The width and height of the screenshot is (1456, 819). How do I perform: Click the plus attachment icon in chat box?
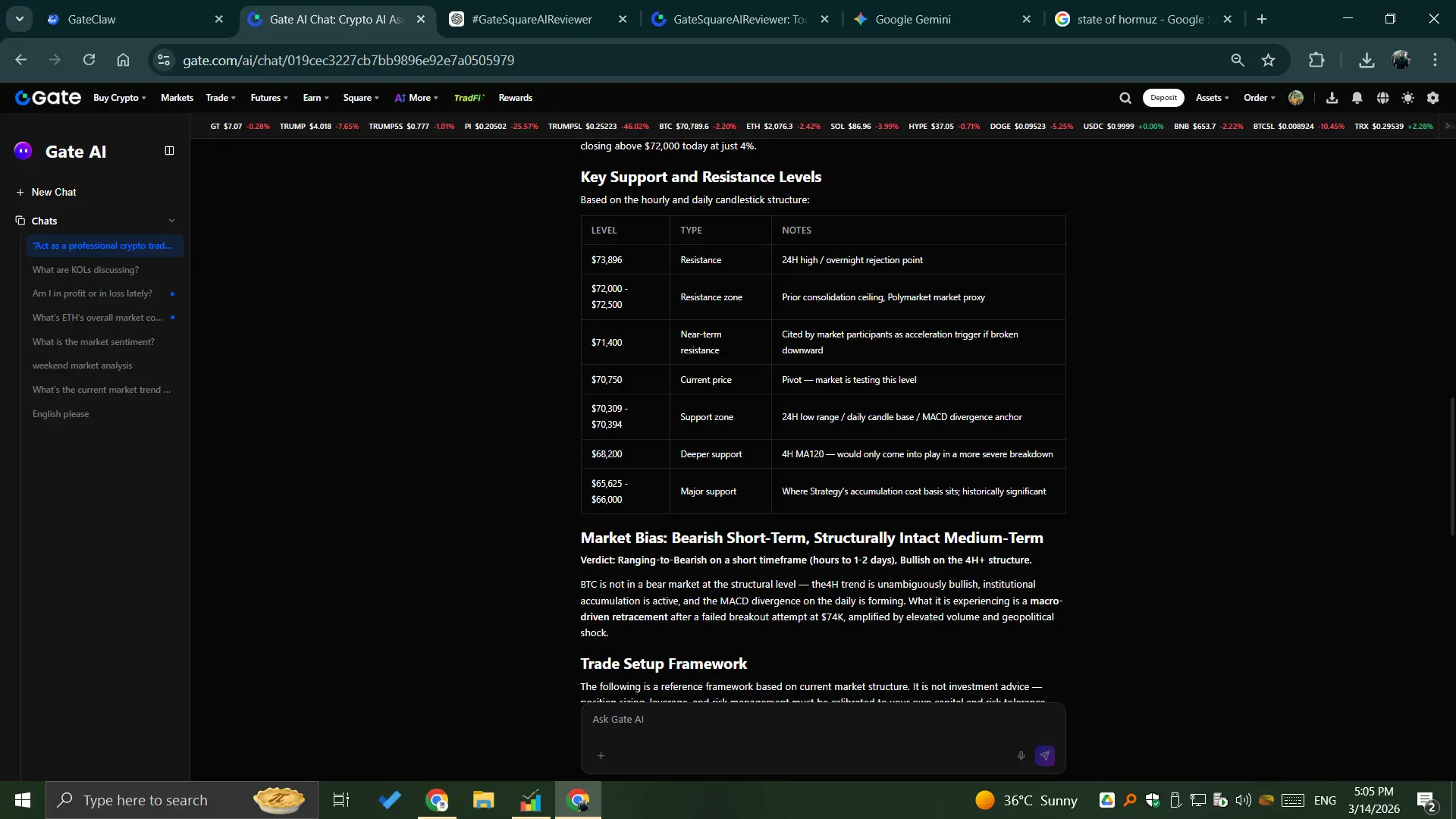pos(601,755)
